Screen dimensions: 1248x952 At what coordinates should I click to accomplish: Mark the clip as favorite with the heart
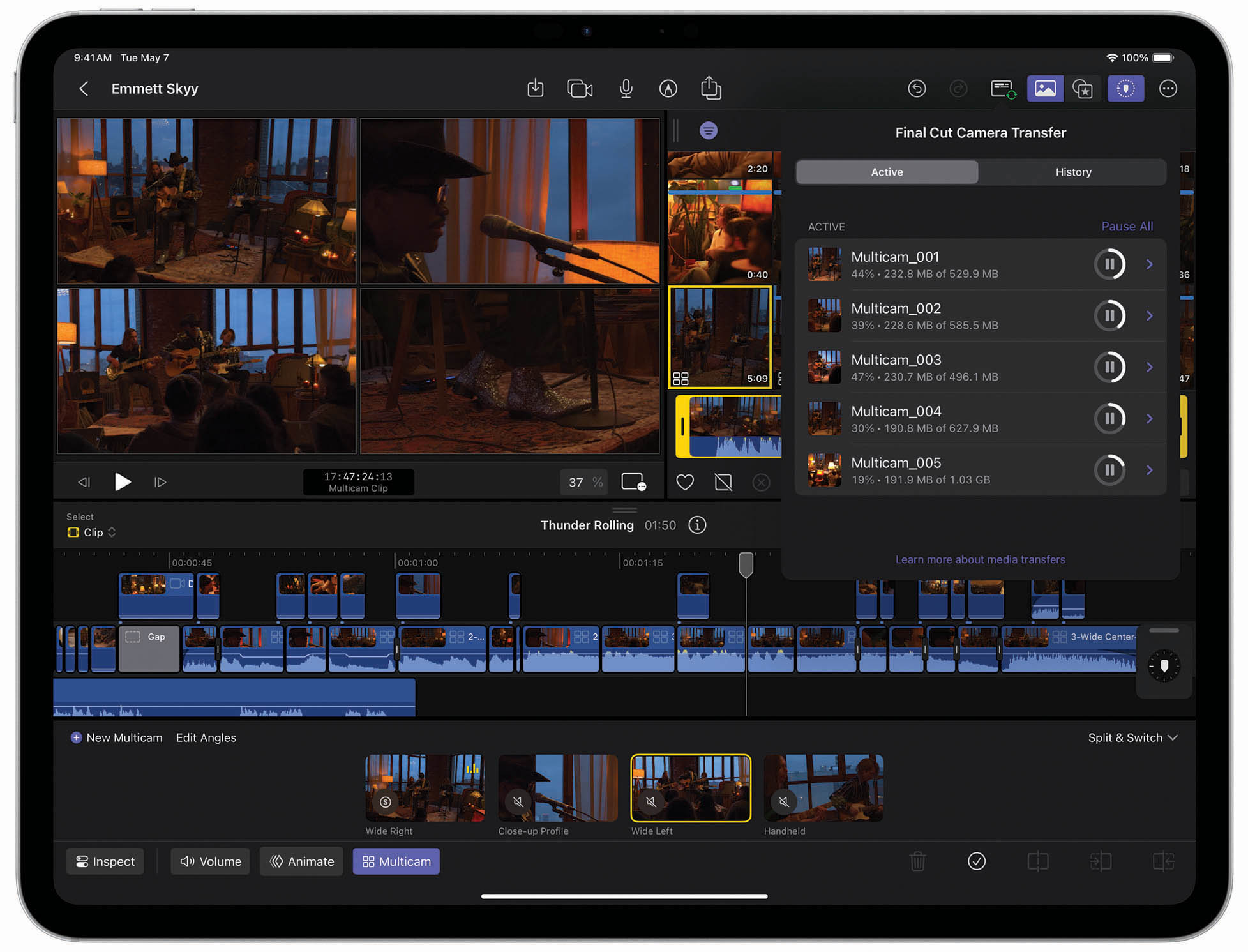tap(685, 482)
